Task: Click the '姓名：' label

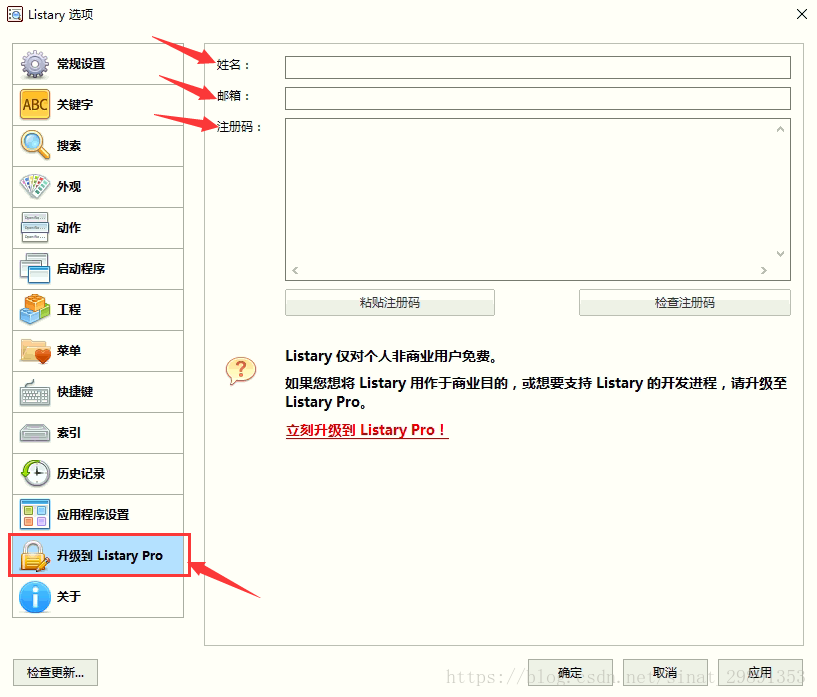Action: click(x=233, y=65)
